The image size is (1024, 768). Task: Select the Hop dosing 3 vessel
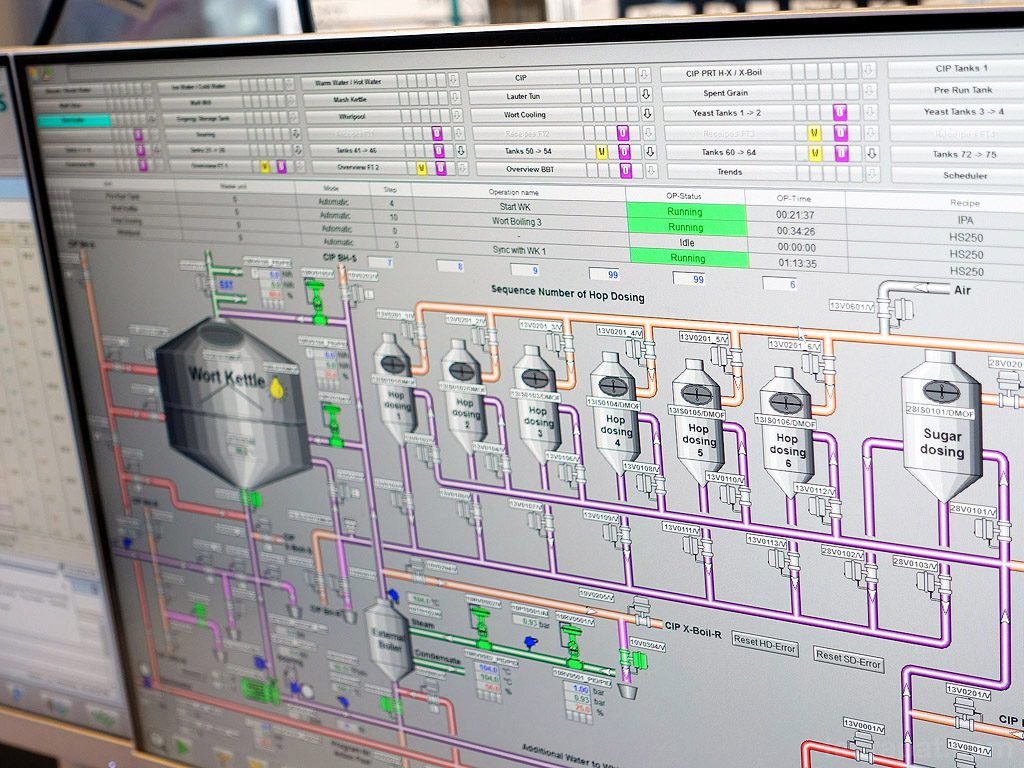[x=537, y=405]
